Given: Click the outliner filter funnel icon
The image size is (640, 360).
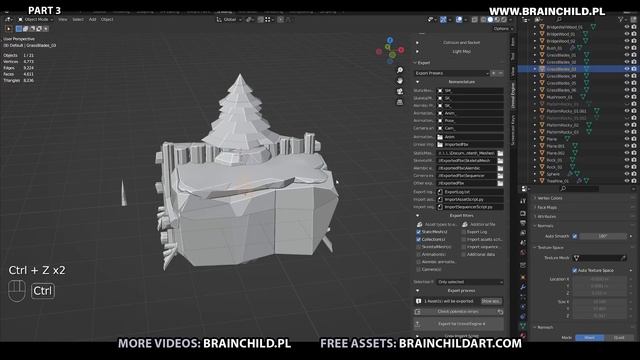Looking at the screenshot, I should pos(621,19).
